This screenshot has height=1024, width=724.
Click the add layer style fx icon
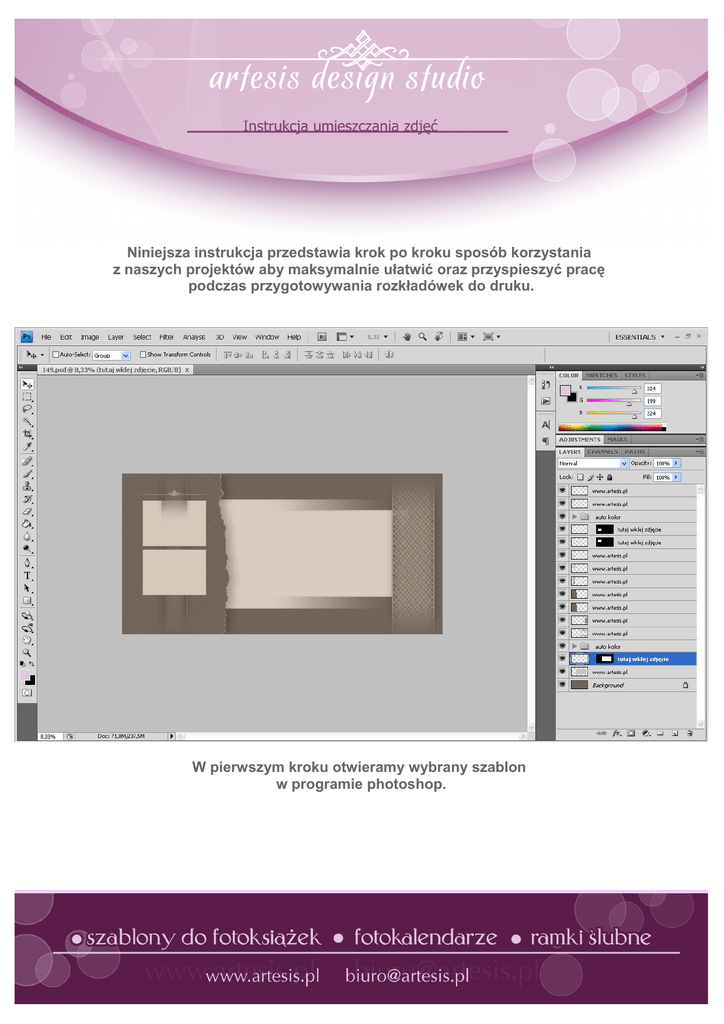617,733
